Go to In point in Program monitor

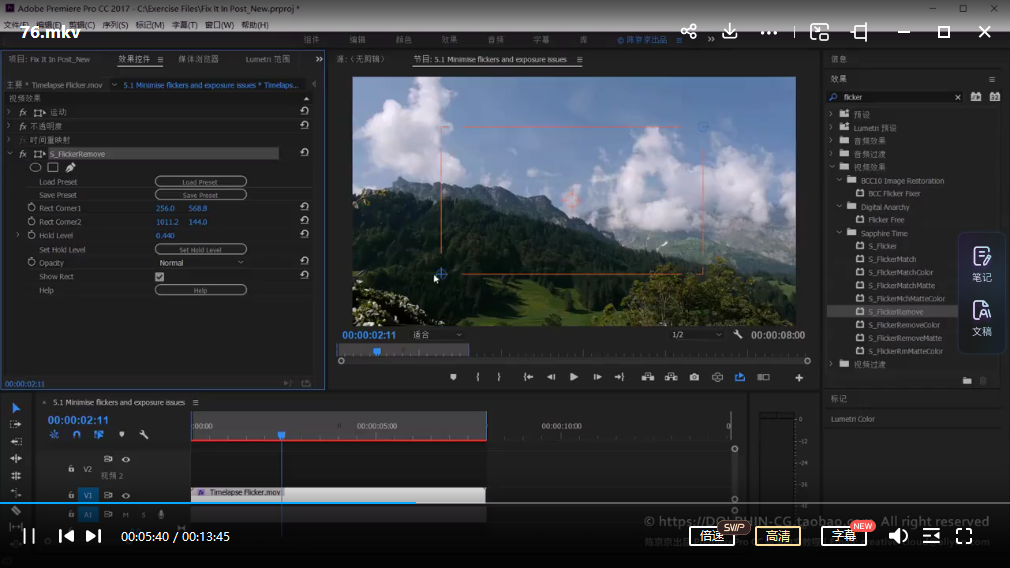528,377
